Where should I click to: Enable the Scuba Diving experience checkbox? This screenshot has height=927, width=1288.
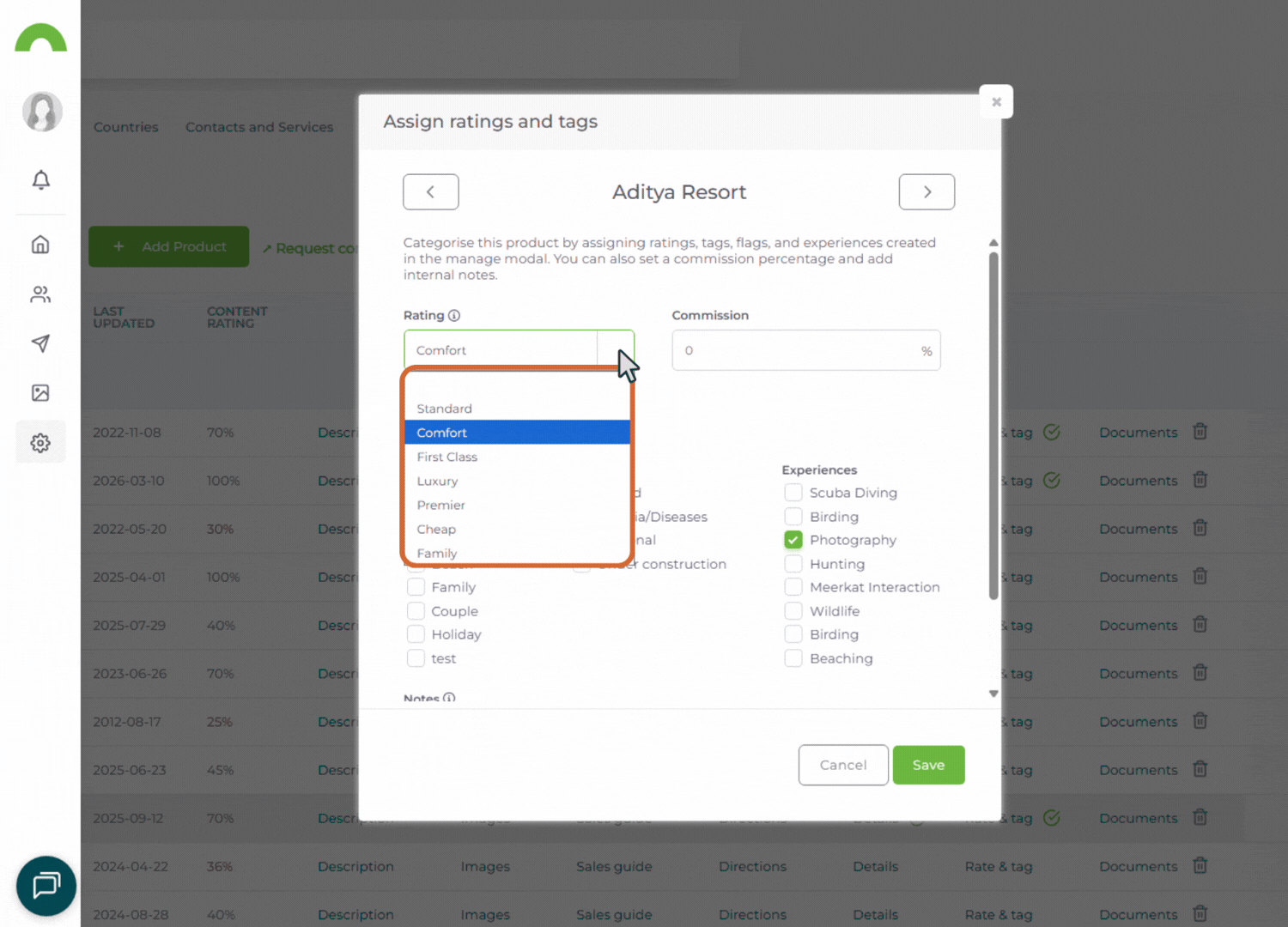coord(793,493)
